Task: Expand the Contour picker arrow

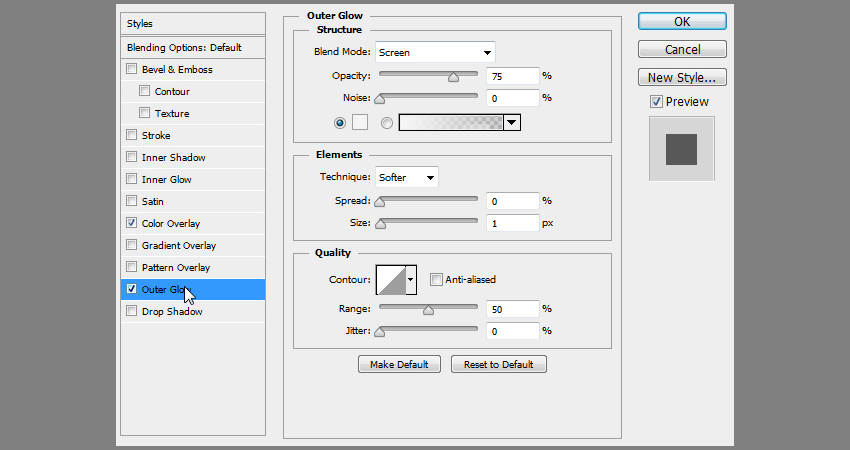Action: click(411, 280)
